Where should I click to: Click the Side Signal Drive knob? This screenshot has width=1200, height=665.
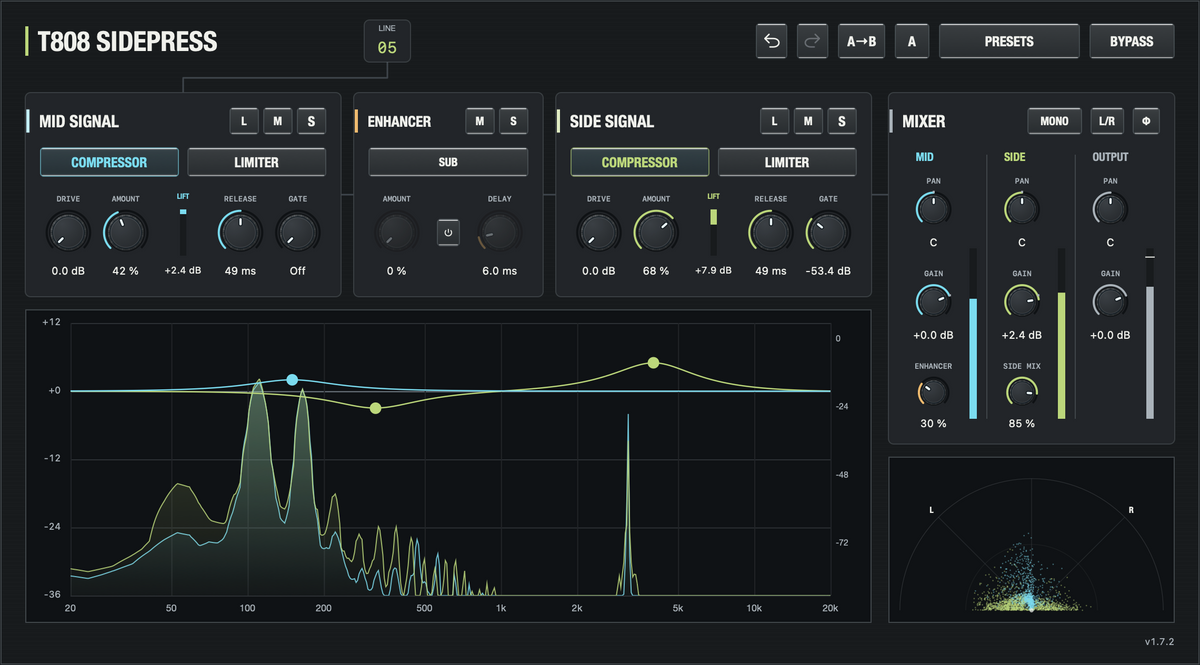pos(598,233)
